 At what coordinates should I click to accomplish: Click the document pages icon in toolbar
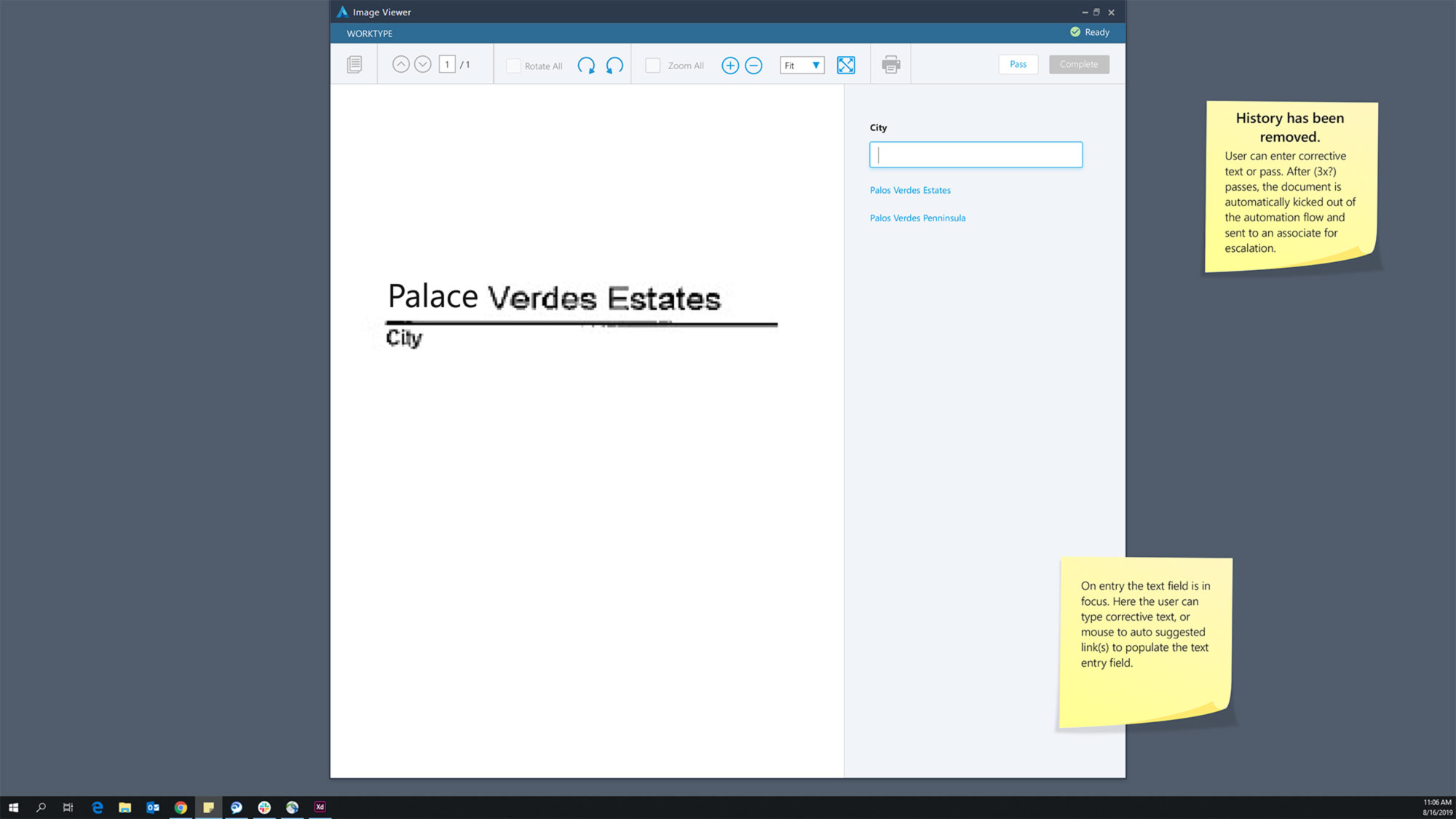click(355, 65)
